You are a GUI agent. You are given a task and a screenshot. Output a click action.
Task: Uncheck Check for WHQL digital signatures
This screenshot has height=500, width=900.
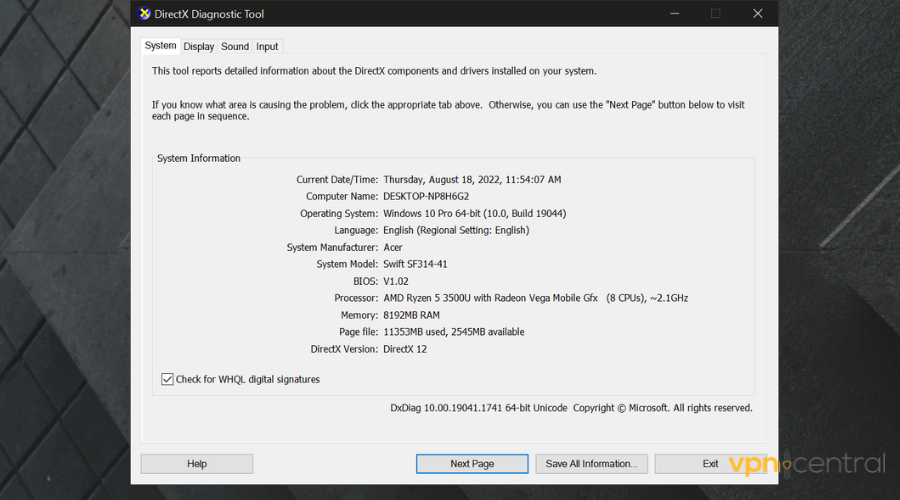pyautogui.click(x=167, y=379)
